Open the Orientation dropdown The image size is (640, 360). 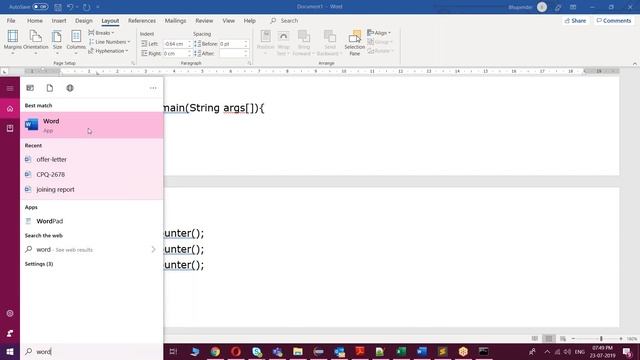coord(36,42)
